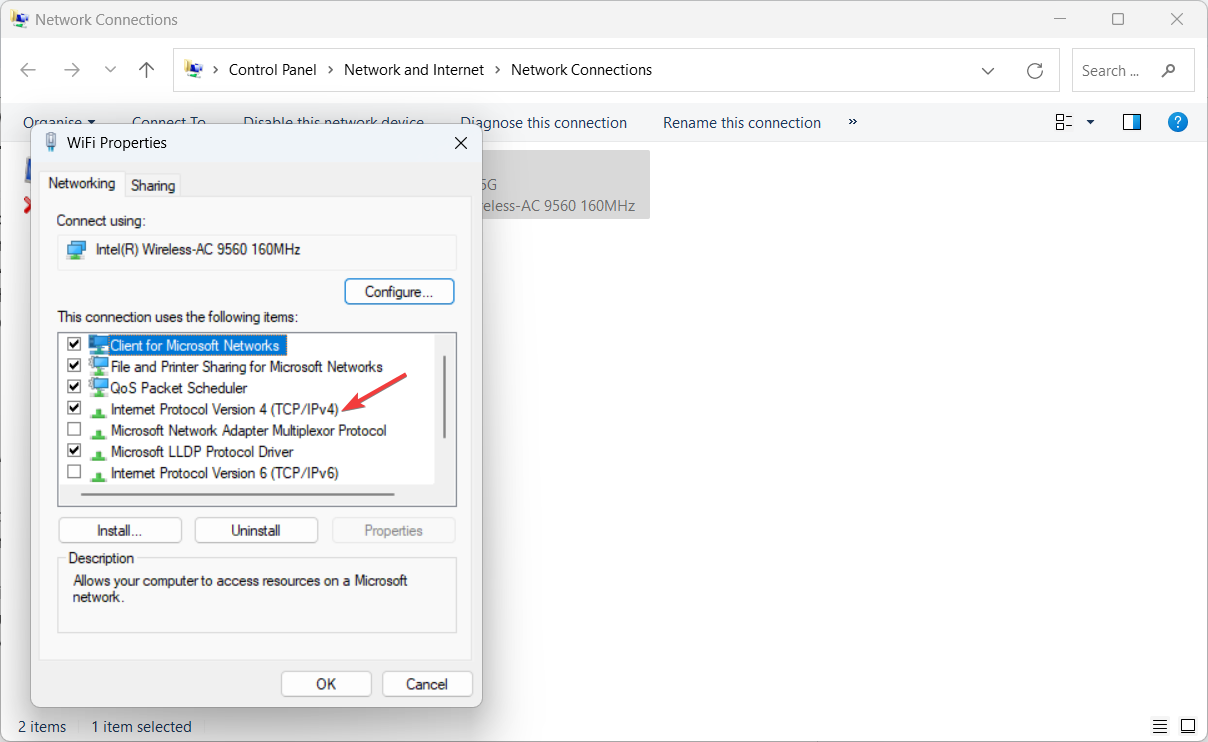1208x742 pixels.
Task: Go up one folder level
Action: (146, 70)
